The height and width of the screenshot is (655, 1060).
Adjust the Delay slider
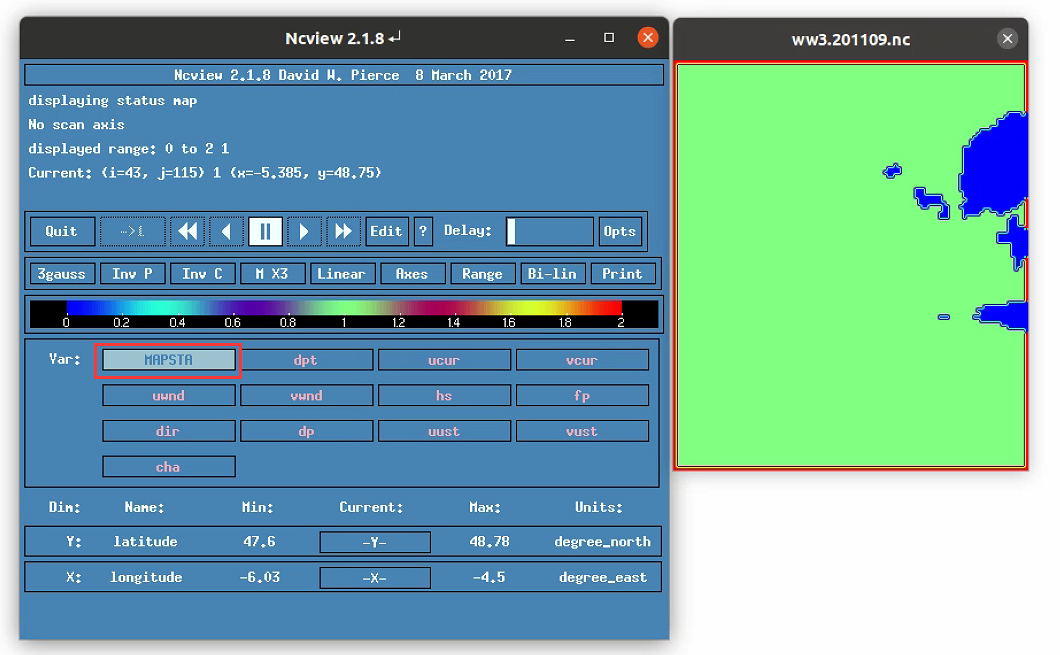[x=550, y=231]
